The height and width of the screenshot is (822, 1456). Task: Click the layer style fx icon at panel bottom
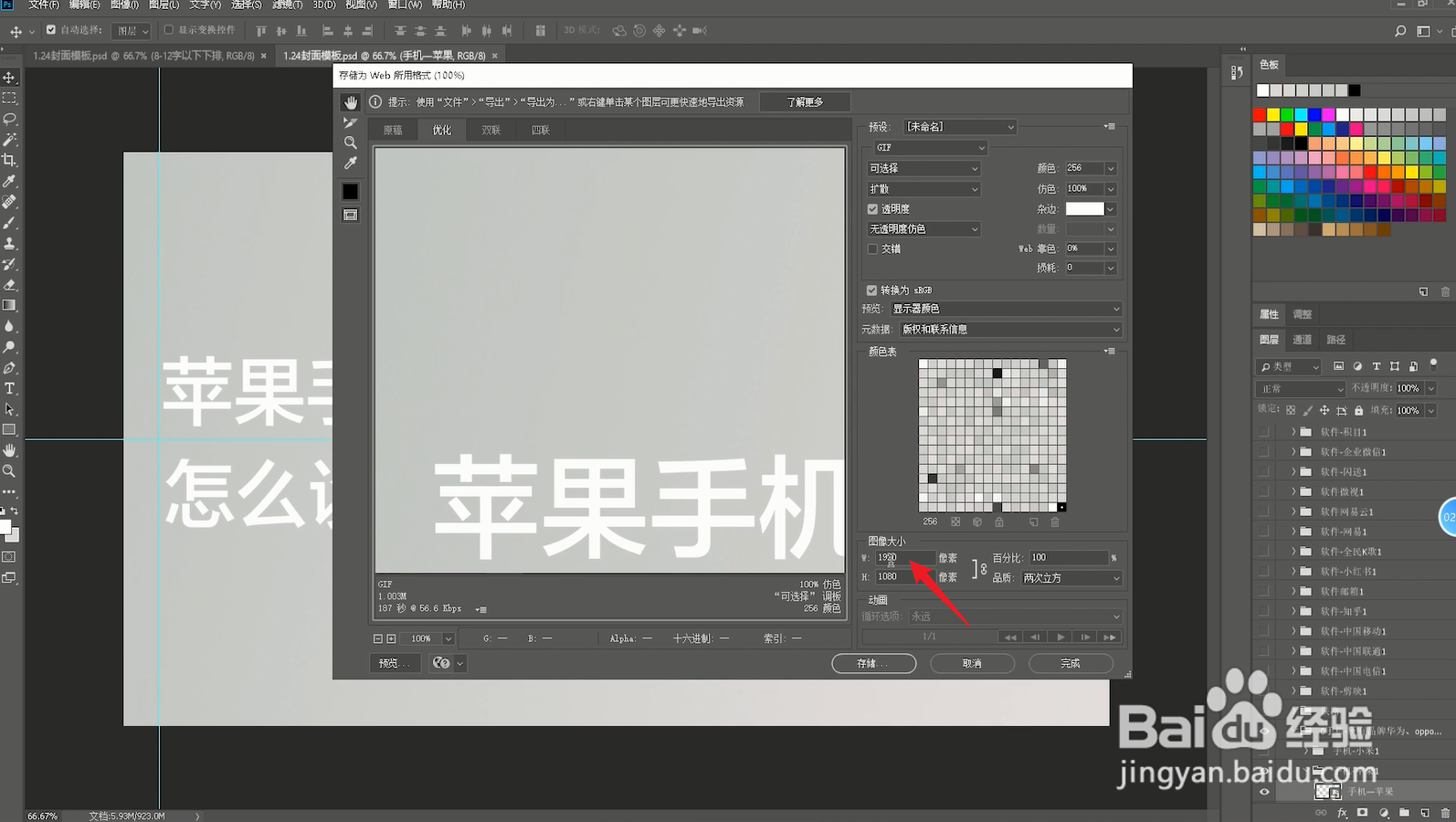coord(1342,813)
